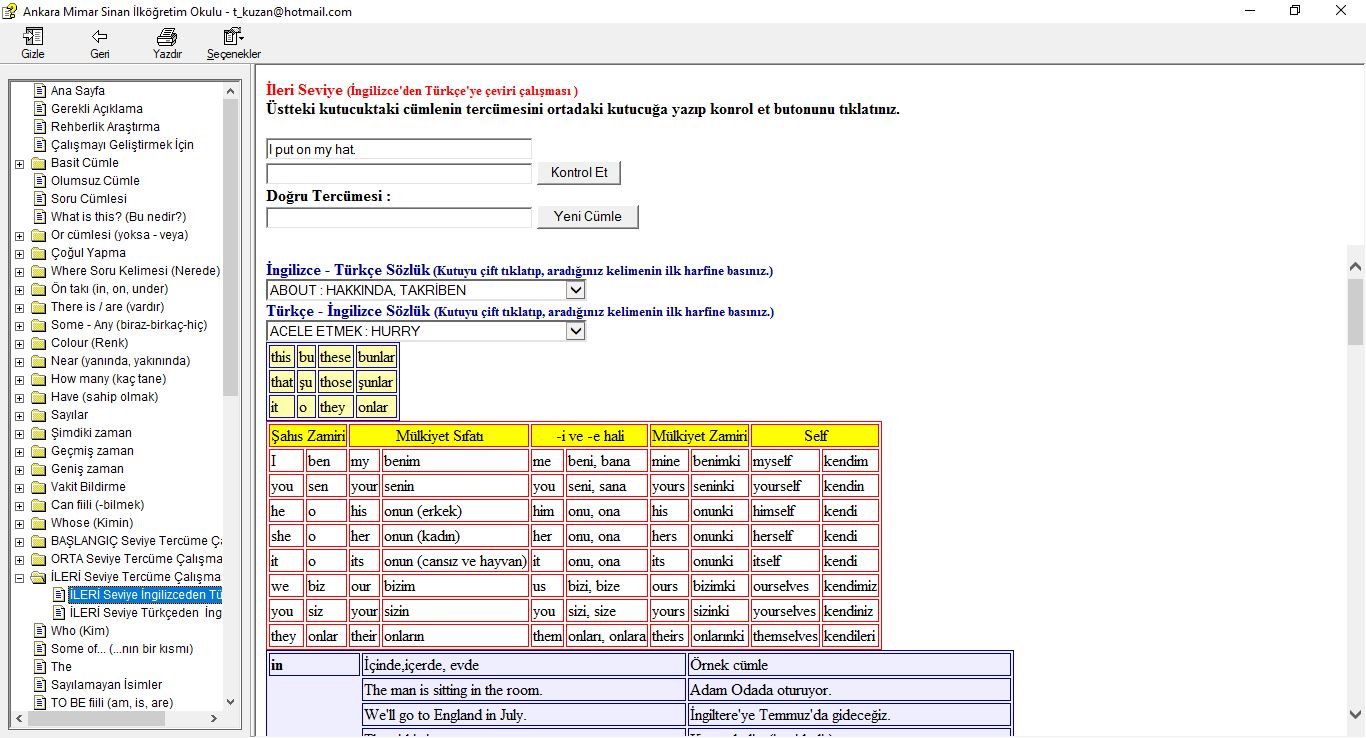Click the Geçmiş zaman folder icon
Image resolution: width=1366 pixels, height=738 pixels.
[x=39, y=451]
